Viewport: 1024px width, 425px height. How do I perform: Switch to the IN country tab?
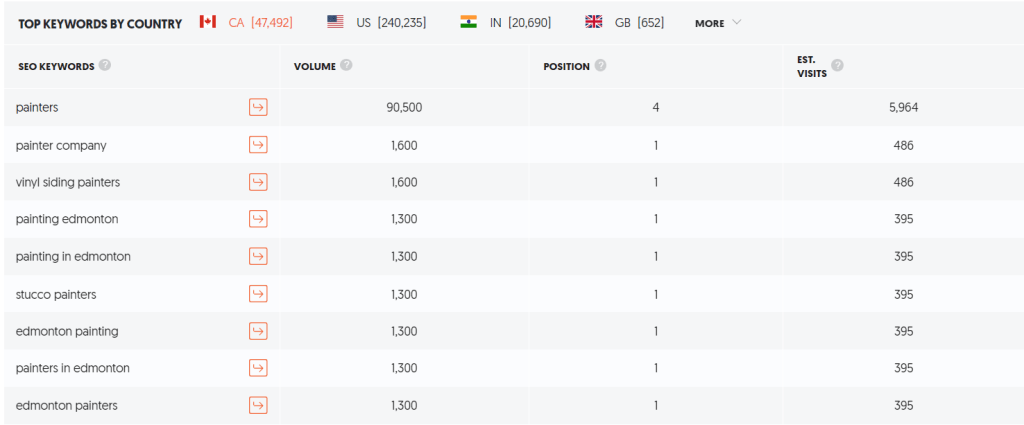507,22
